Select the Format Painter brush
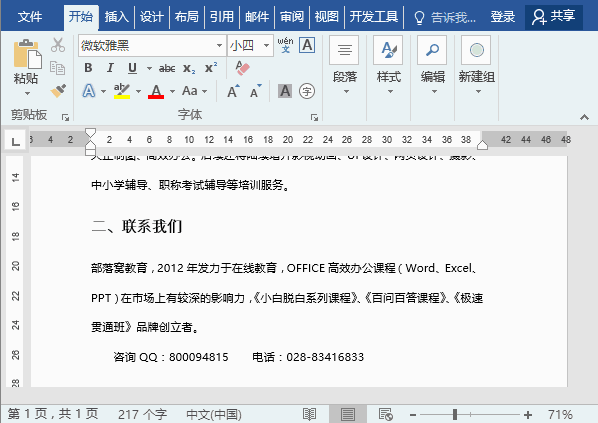The height and width of the screenshot is (423, 598). point(58,91)
